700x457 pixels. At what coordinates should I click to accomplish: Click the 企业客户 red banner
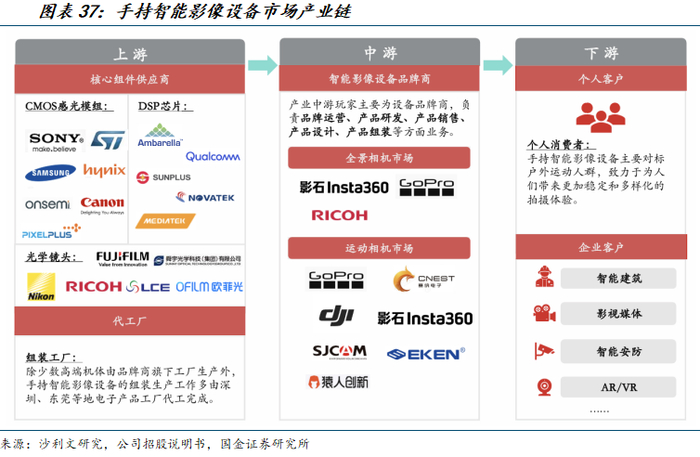click(x=601, y=247)
